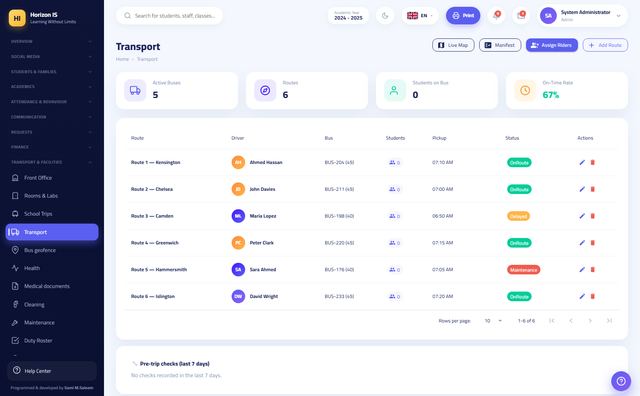Open the System Administrator account menu

[582, 16]
